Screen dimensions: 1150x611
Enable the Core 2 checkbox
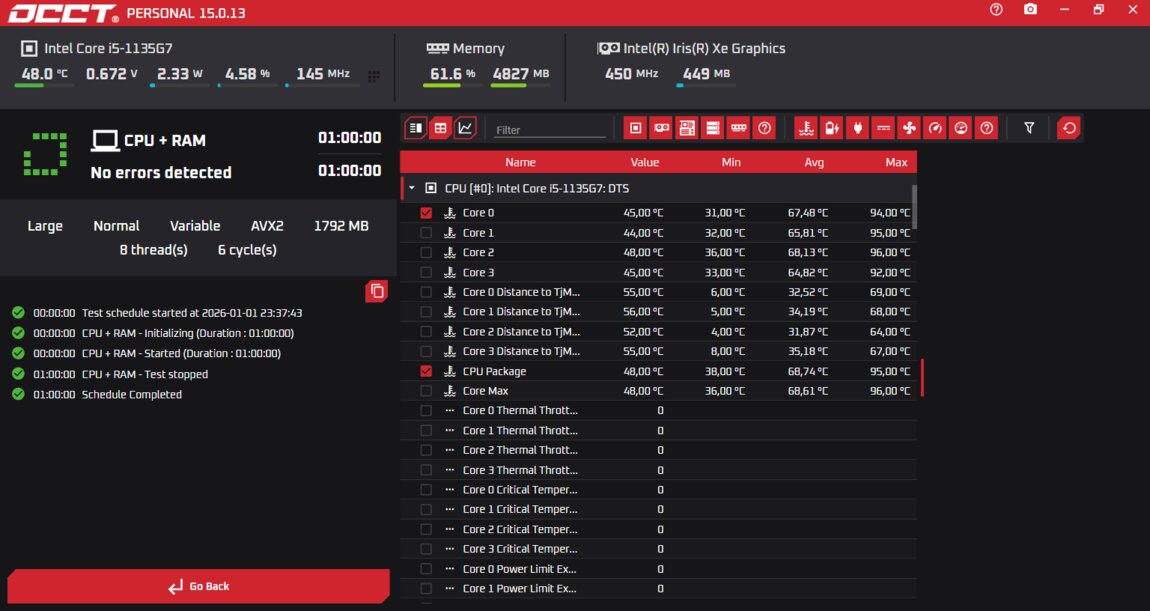coord(426,253)
